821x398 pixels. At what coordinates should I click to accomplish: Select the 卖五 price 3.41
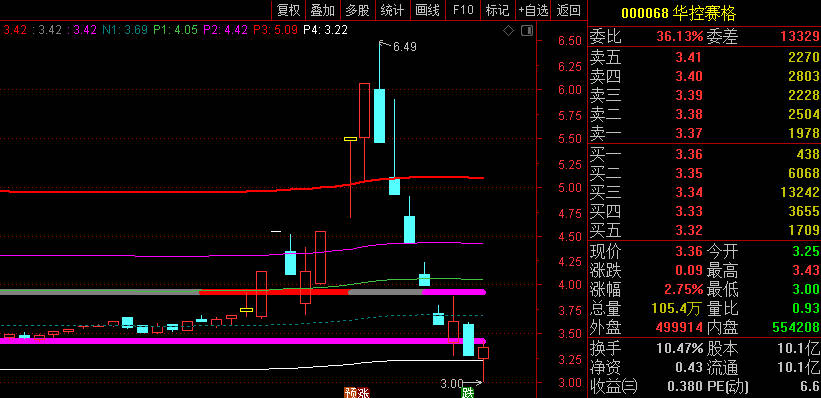689,57
